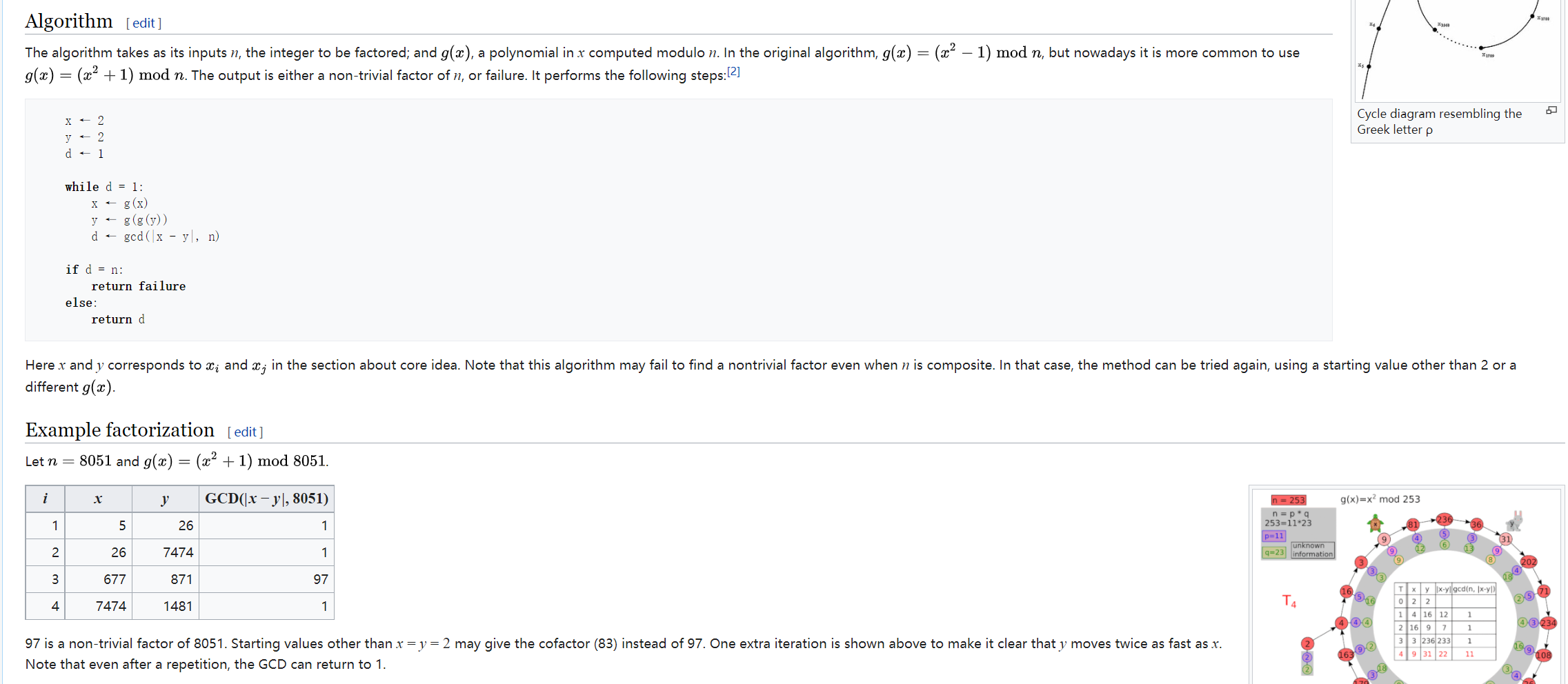Click the "Example factorization" section heading
1568x684 pixels.
coord(120,430)
